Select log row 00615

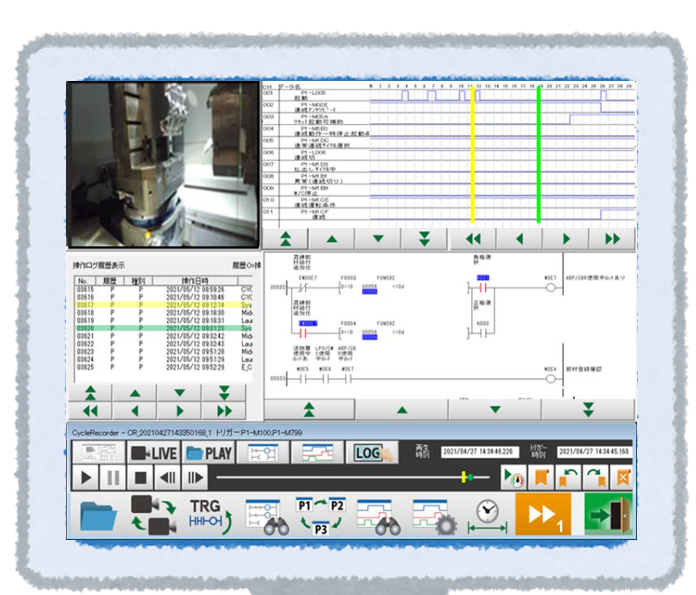click(164, 289)
